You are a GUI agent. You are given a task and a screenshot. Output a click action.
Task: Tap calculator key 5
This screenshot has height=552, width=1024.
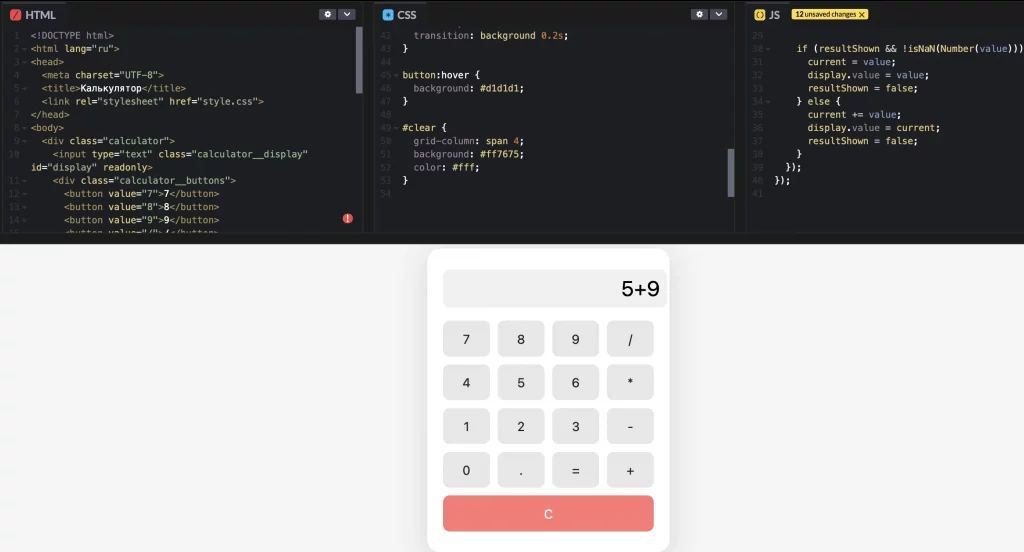(520, 382)
